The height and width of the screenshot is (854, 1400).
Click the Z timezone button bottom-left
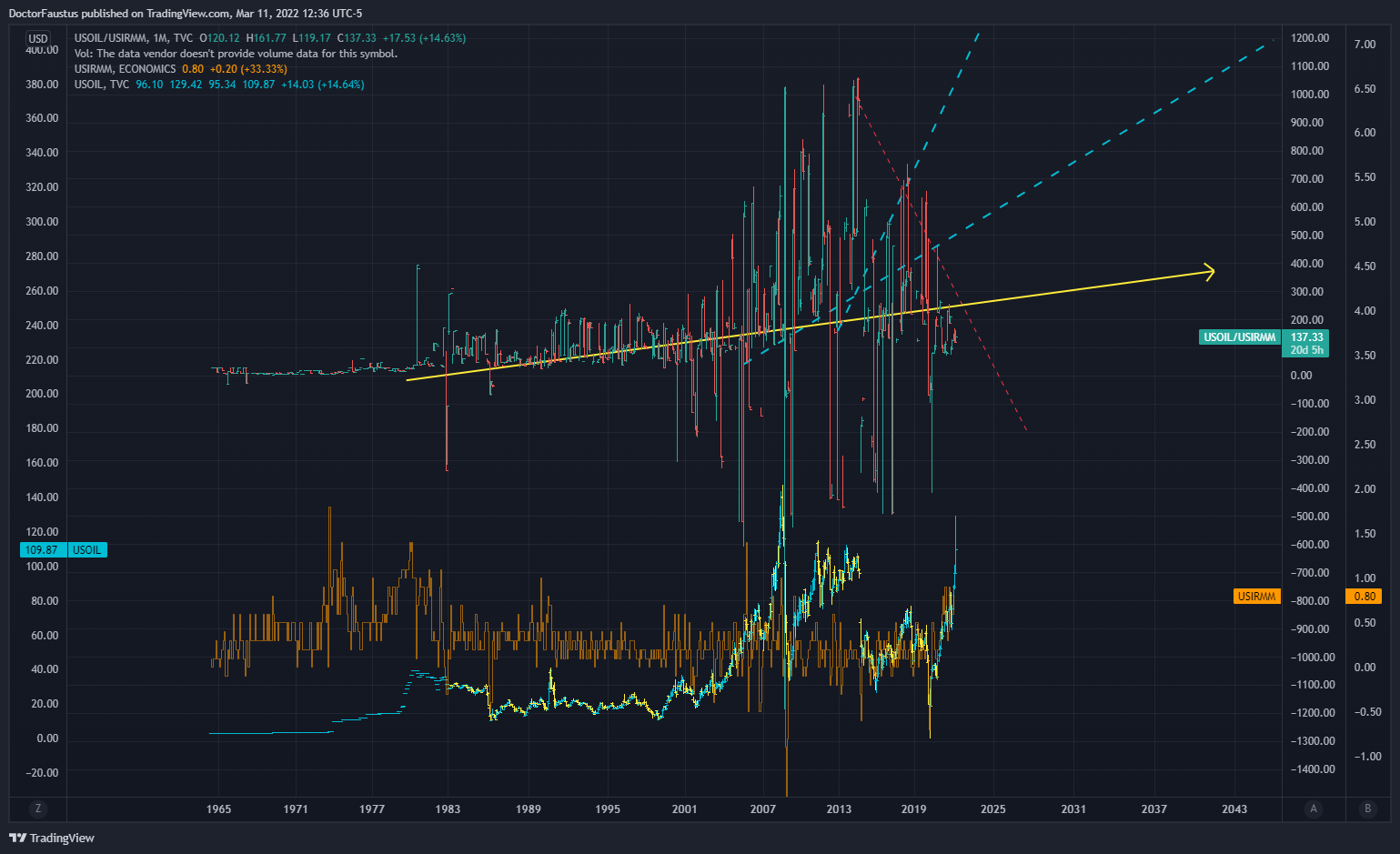click(38, 809)
